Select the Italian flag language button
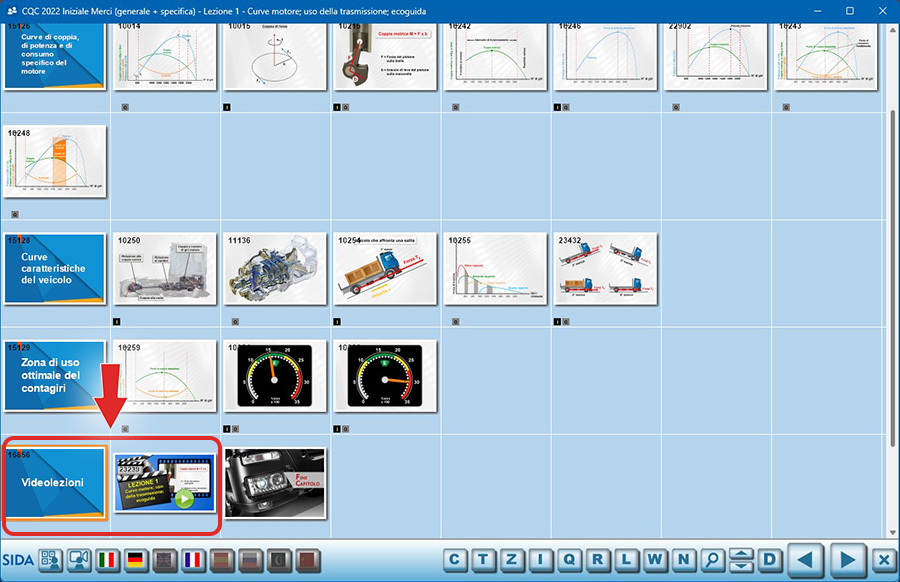The image size is (900, 582). (107, 559)
